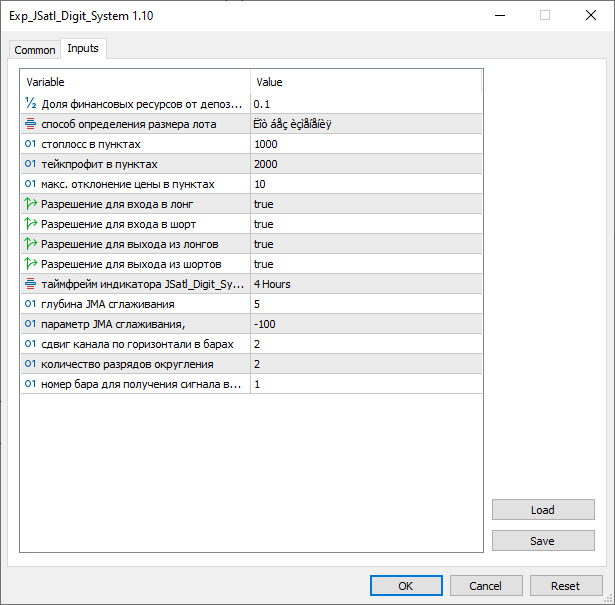Click the integer icon beside стоплосс в пунктах

coord(30,144)
